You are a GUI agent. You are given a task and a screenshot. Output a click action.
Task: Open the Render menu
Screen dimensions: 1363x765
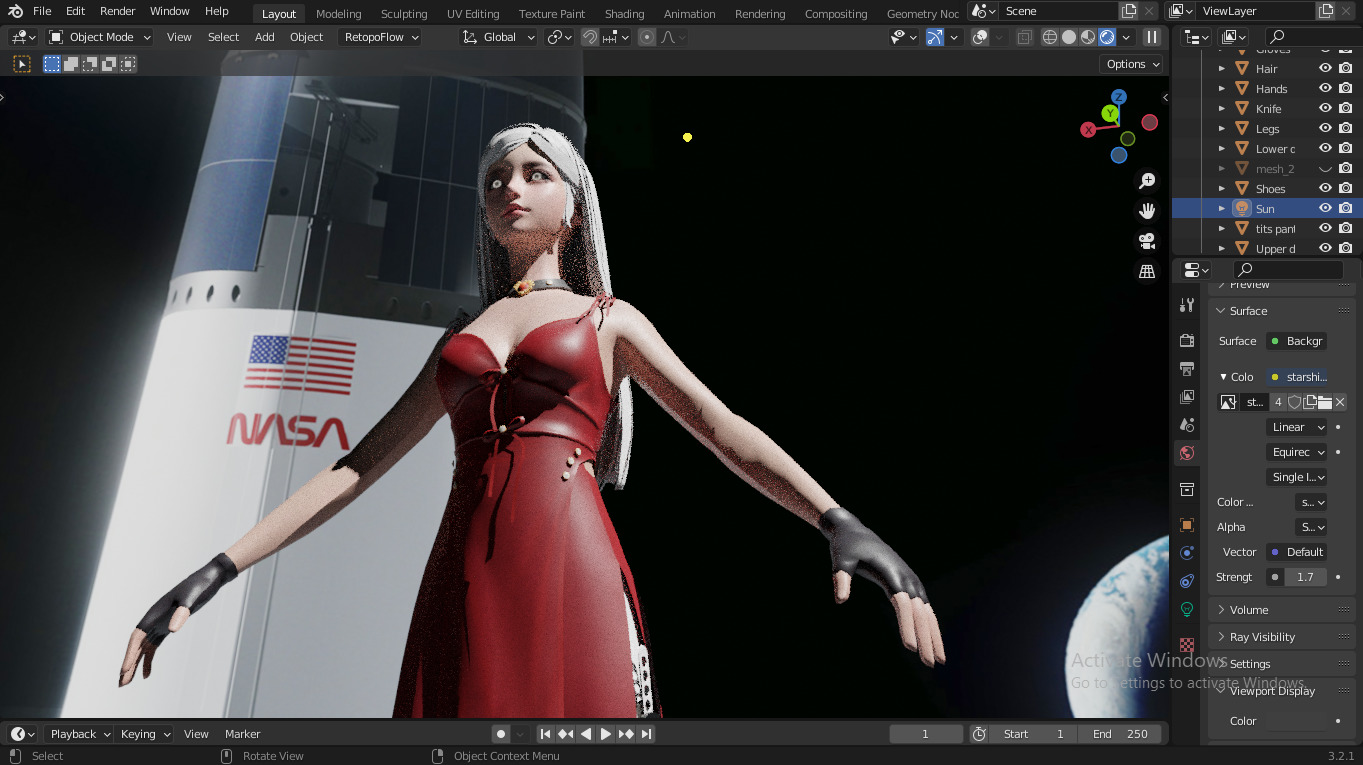pyautogui.click(x=118, y=11)
